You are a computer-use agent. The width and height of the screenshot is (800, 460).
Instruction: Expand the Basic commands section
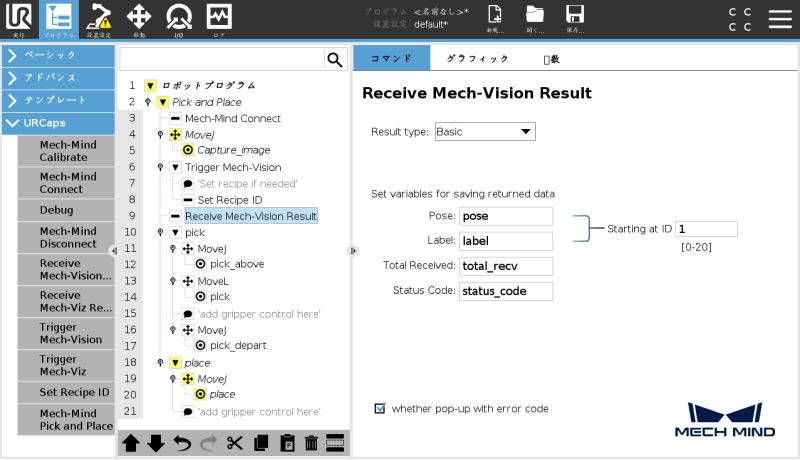coord(58,55)
